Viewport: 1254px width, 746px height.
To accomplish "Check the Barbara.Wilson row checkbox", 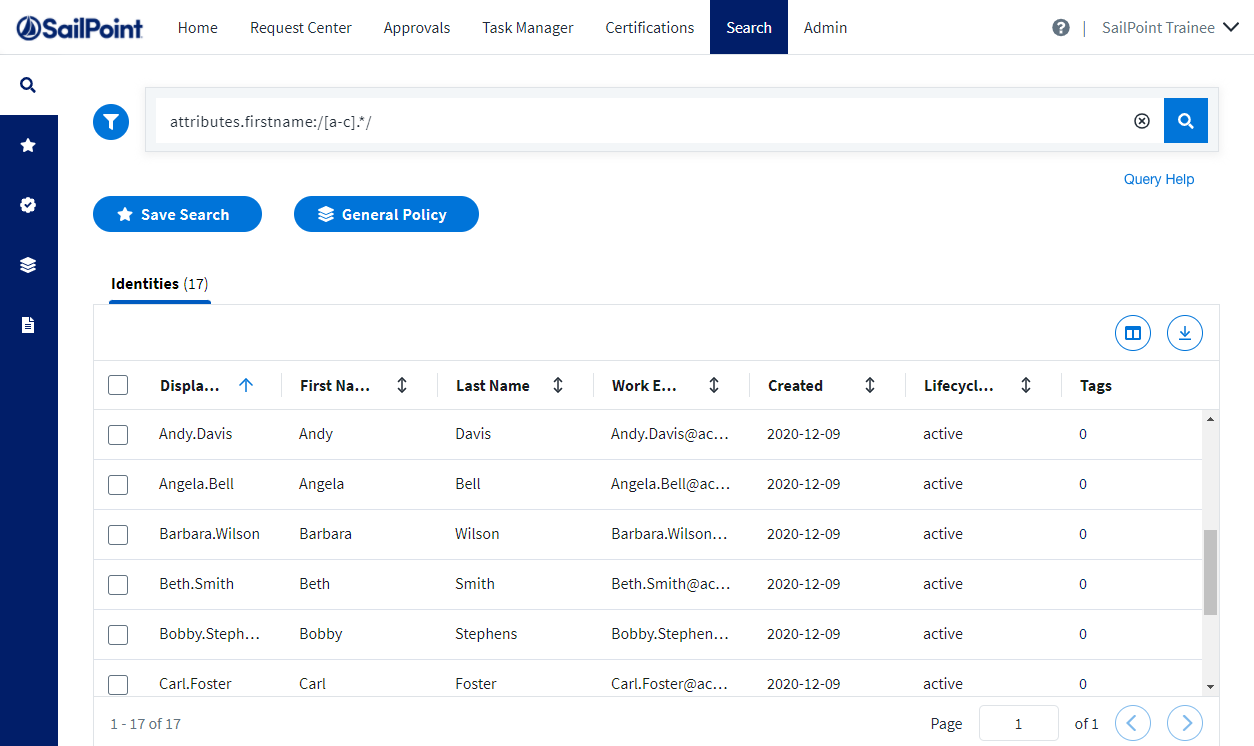I will click(x=117, y=534).
